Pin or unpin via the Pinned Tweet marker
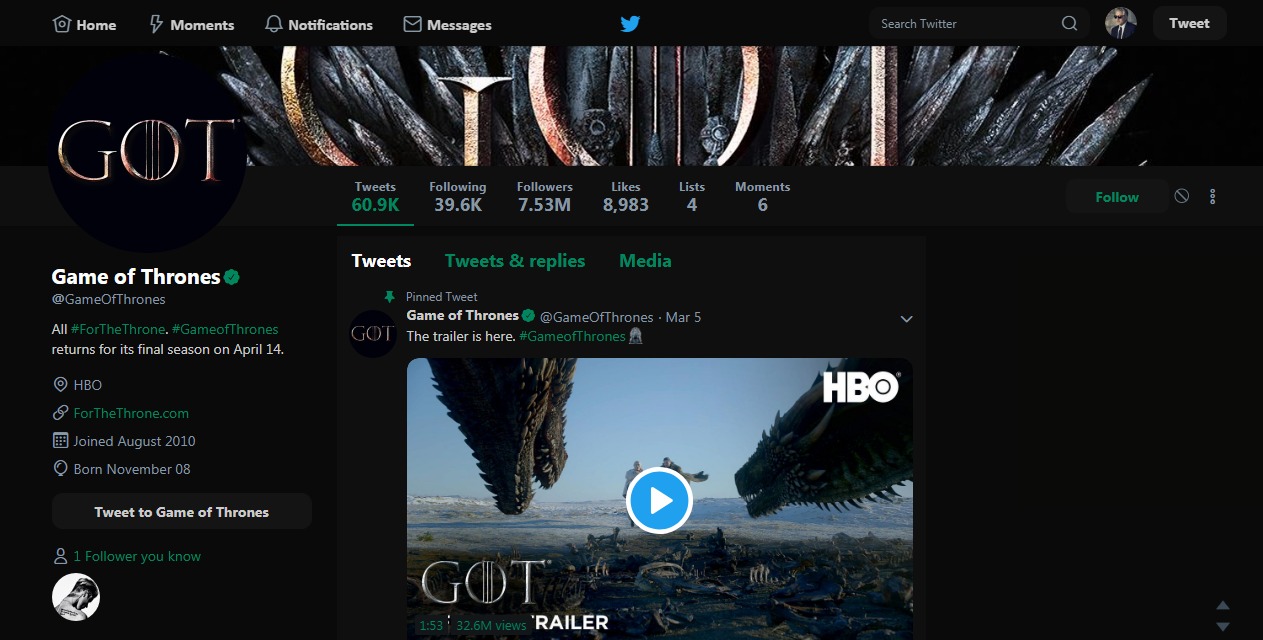Image resolution: width=1263 pixels, height=640 pixels. [x=390, y=296]
